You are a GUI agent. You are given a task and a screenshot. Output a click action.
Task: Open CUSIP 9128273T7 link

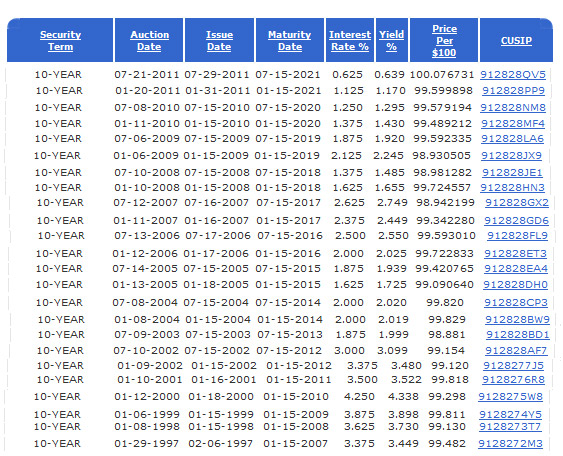[510, 427]
